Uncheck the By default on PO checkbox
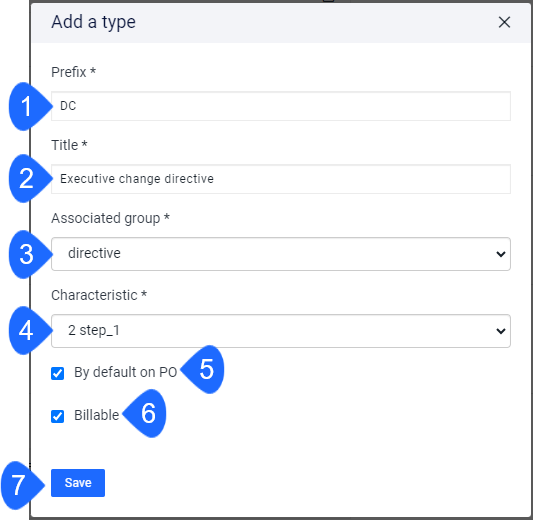This screenshot has width=533, height=520. pyautogui.click(x=57, y=373)
